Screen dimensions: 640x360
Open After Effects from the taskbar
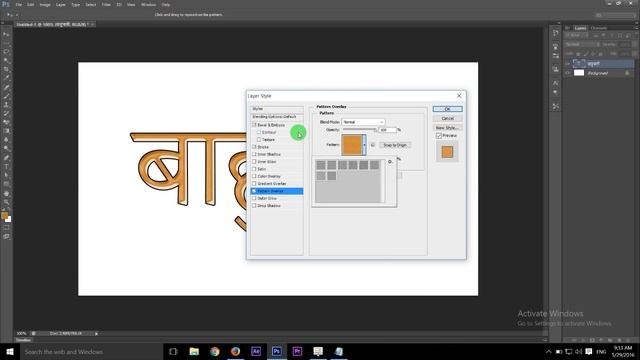(256, 351)
